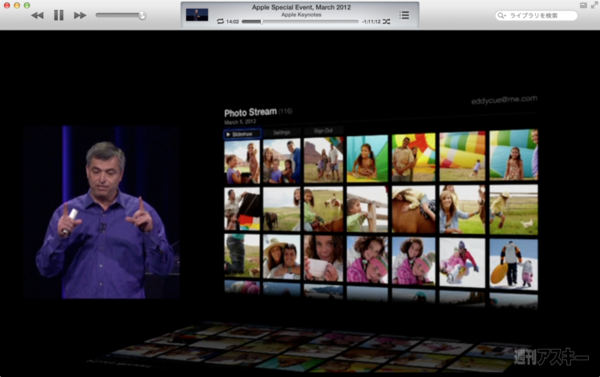Seek using the playback progress bar
The image size is (600, 377).
[x=300, y=21]
